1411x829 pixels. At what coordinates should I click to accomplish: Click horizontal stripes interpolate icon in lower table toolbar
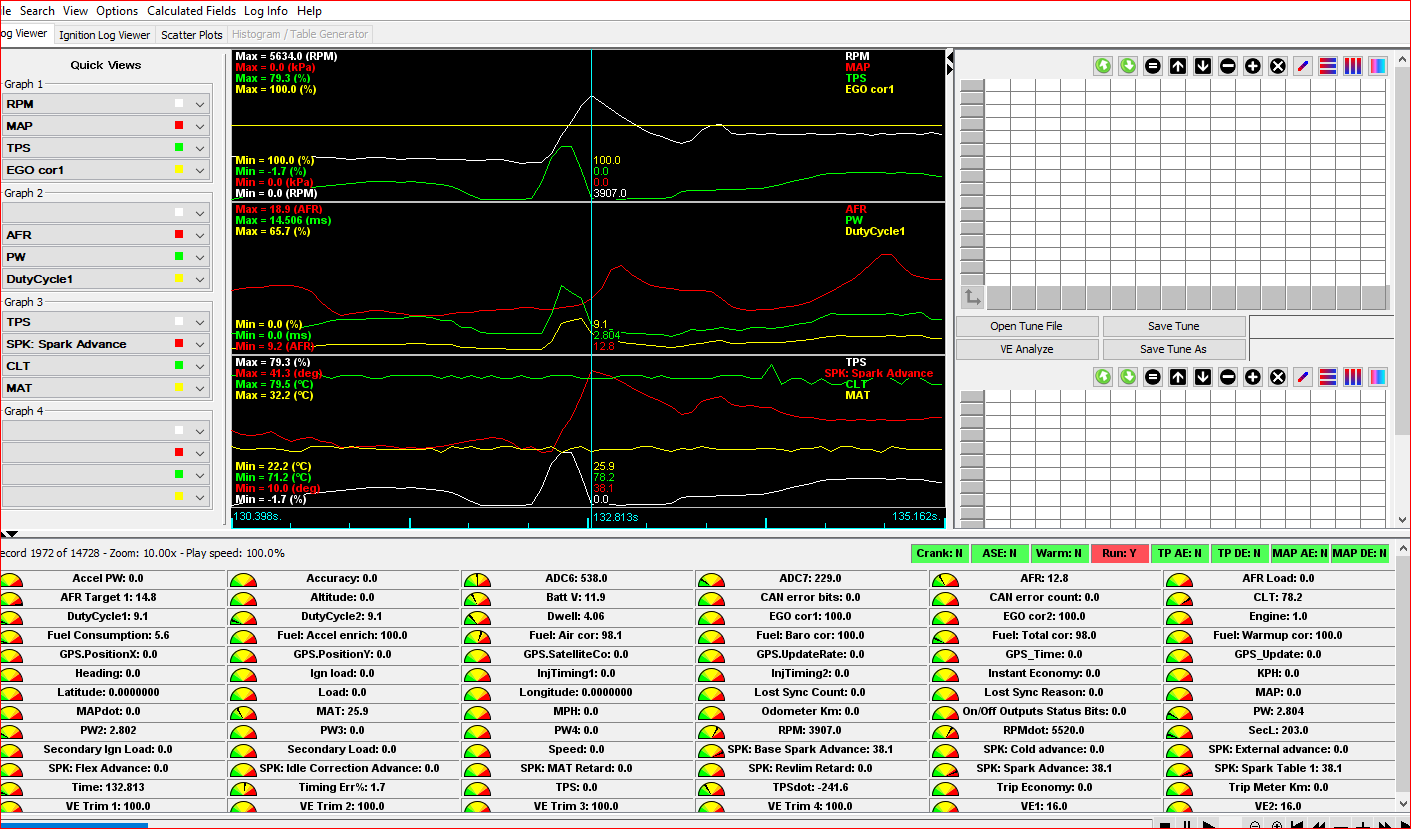pos(1328,377)
